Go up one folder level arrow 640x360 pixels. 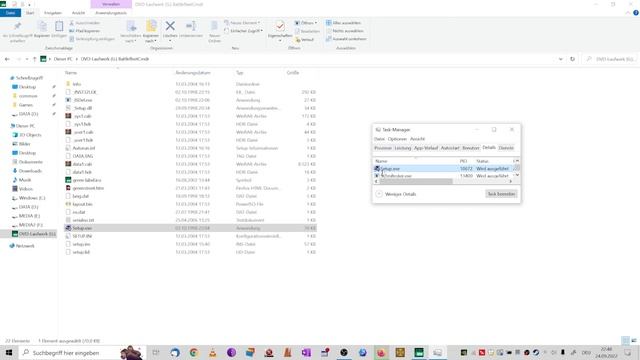(x=35, y=59)
